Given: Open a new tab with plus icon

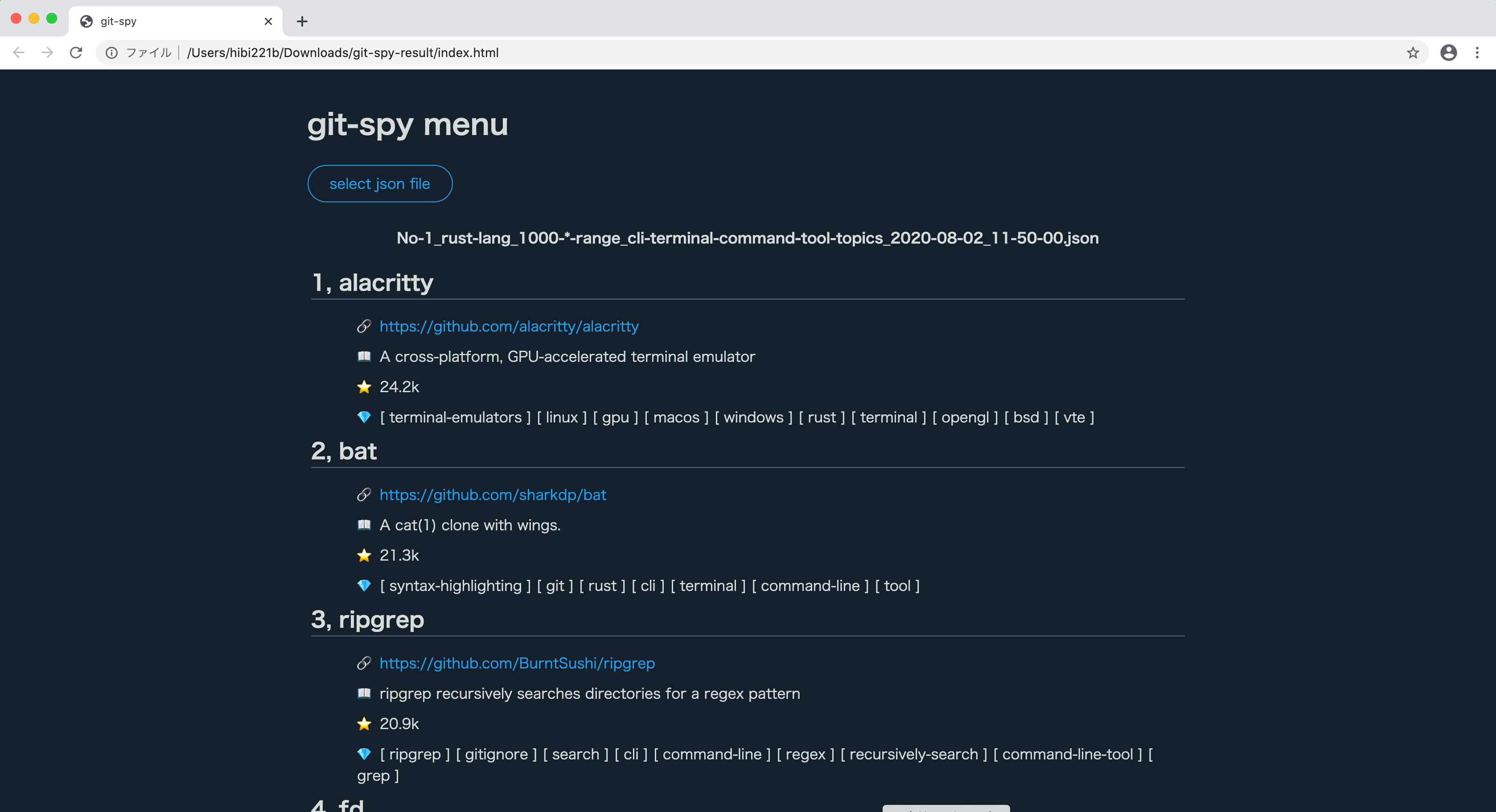Looking at the screenshot, I should tap(302, 21).
